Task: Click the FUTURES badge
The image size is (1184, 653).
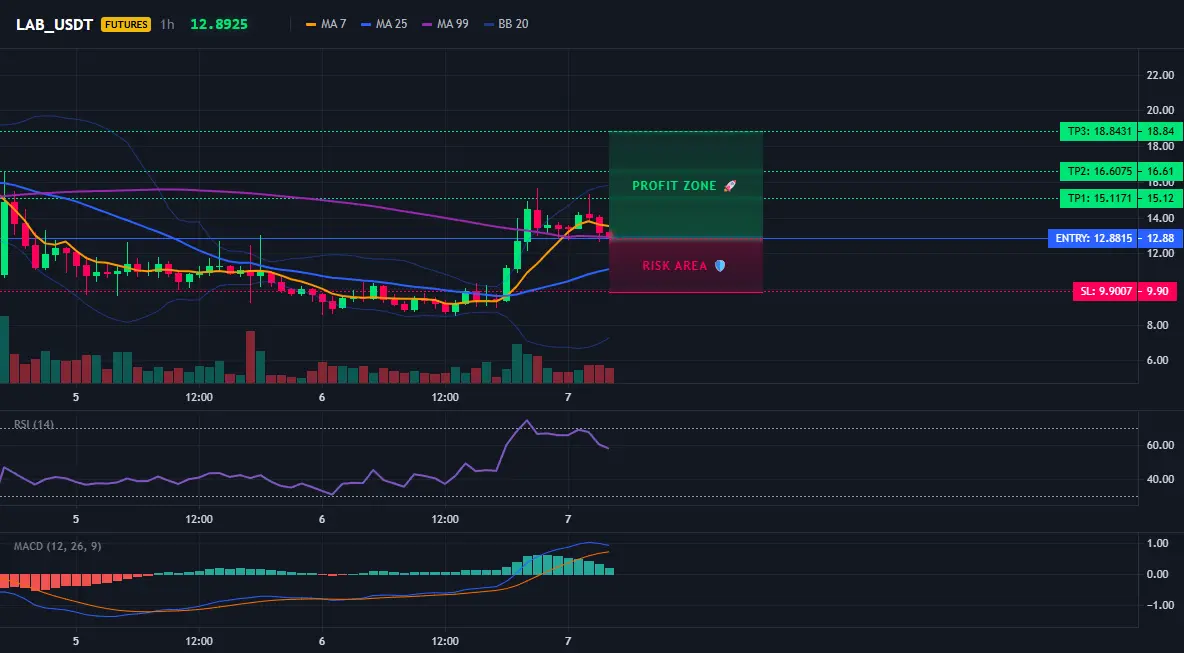Action: pyautogui.click(x=126, y=24)
